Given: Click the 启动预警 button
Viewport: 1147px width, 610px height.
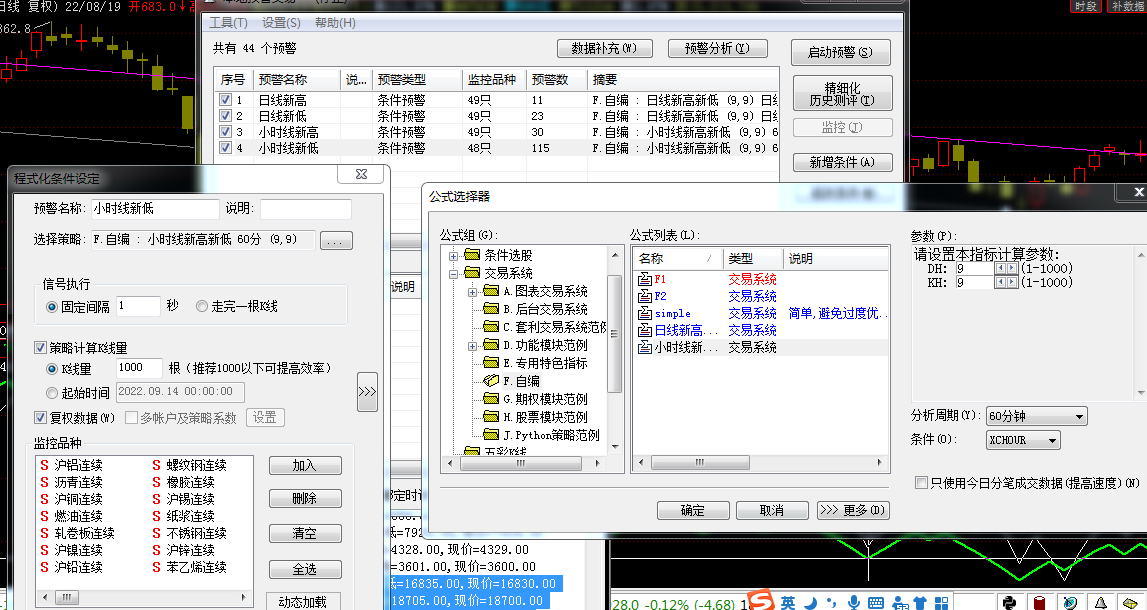Looking at the screenshot, I should tap(840, 52).
